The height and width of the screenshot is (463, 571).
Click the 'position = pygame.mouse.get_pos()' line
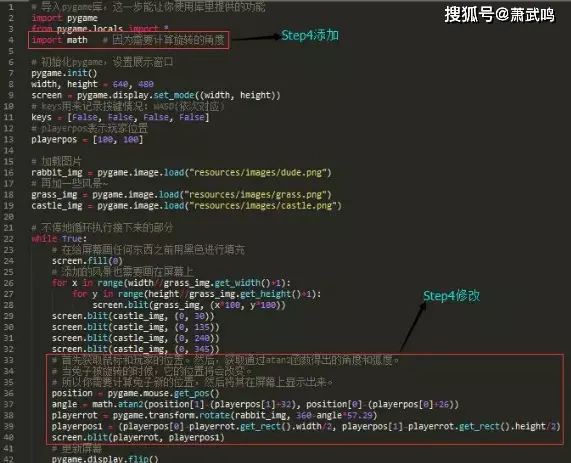tap(135, 393)
